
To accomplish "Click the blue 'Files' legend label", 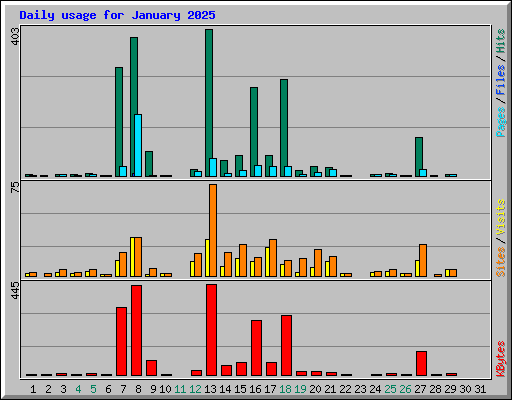I will tap(500, 79).
